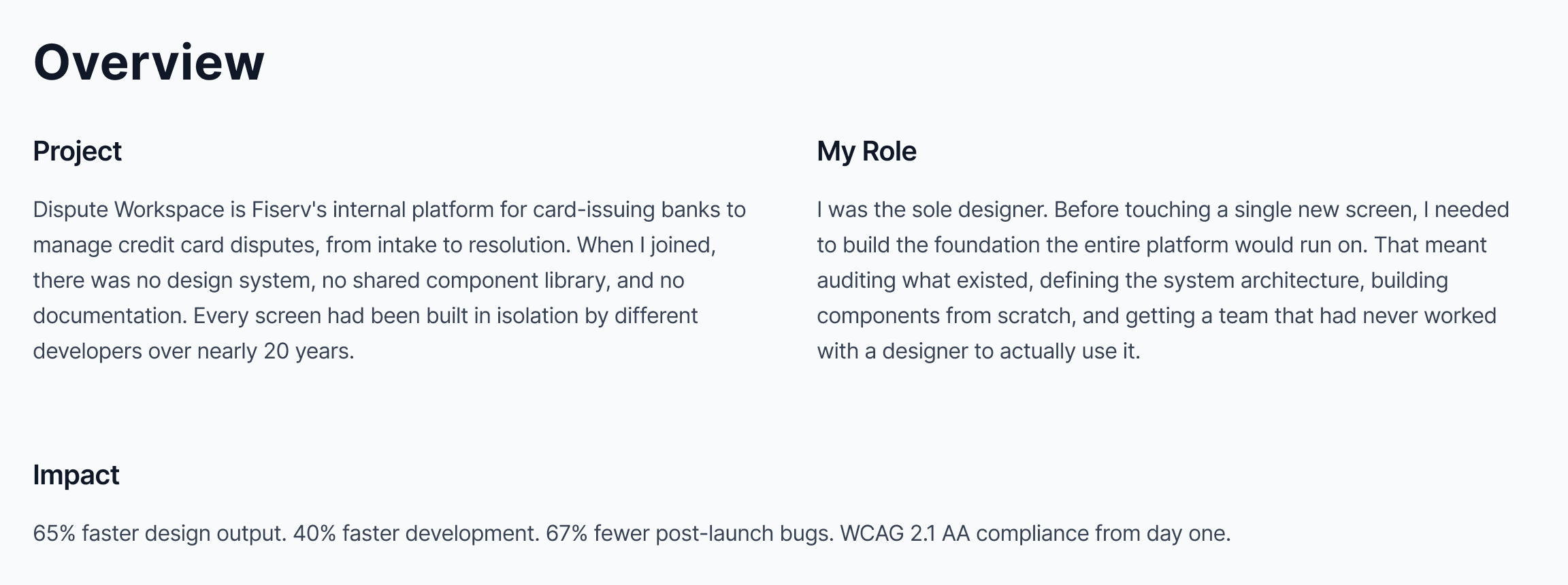Select the Project section heading
Screen dimensions: 1568x585
click(77, 152)
